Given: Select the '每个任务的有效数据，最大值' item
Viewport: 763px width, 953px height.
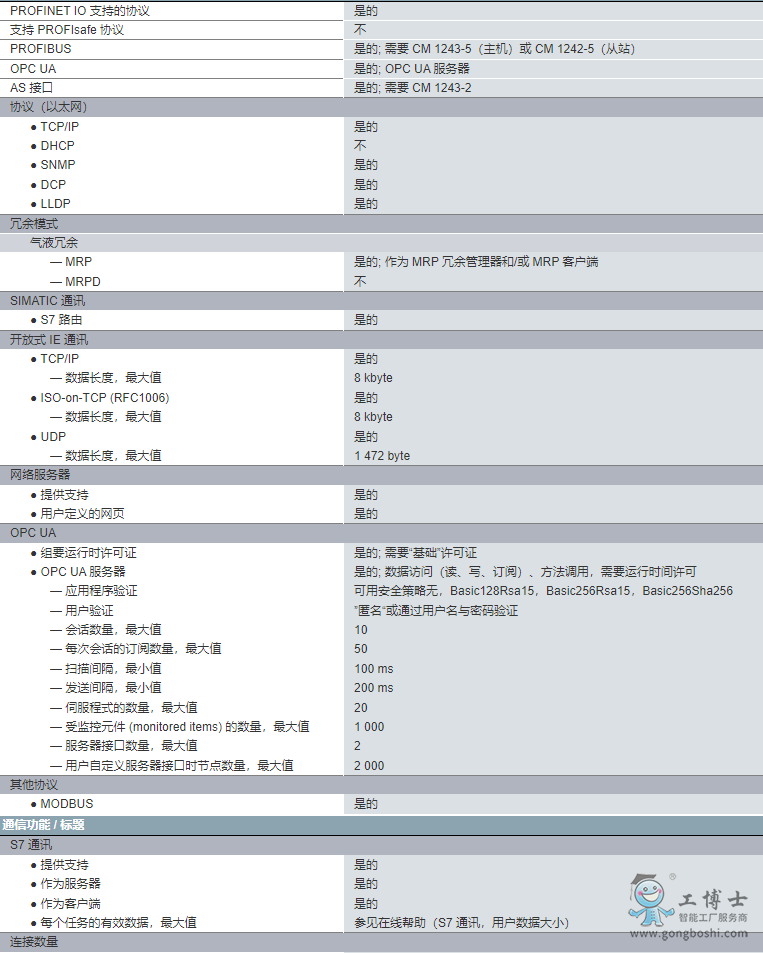Looking at the screenshot, I should point(113,923).
